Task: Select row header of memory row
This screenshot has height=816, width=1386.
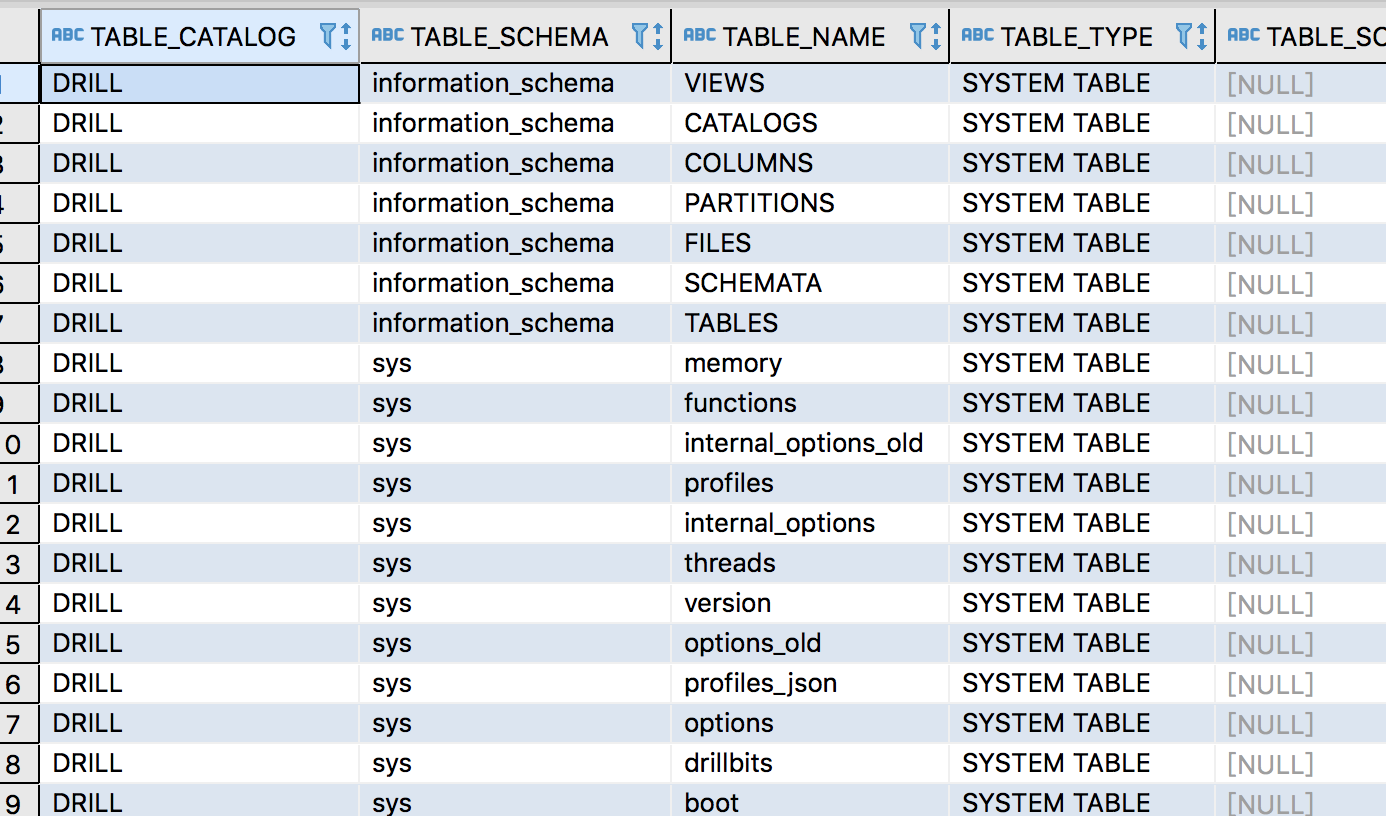Action: 19,363
